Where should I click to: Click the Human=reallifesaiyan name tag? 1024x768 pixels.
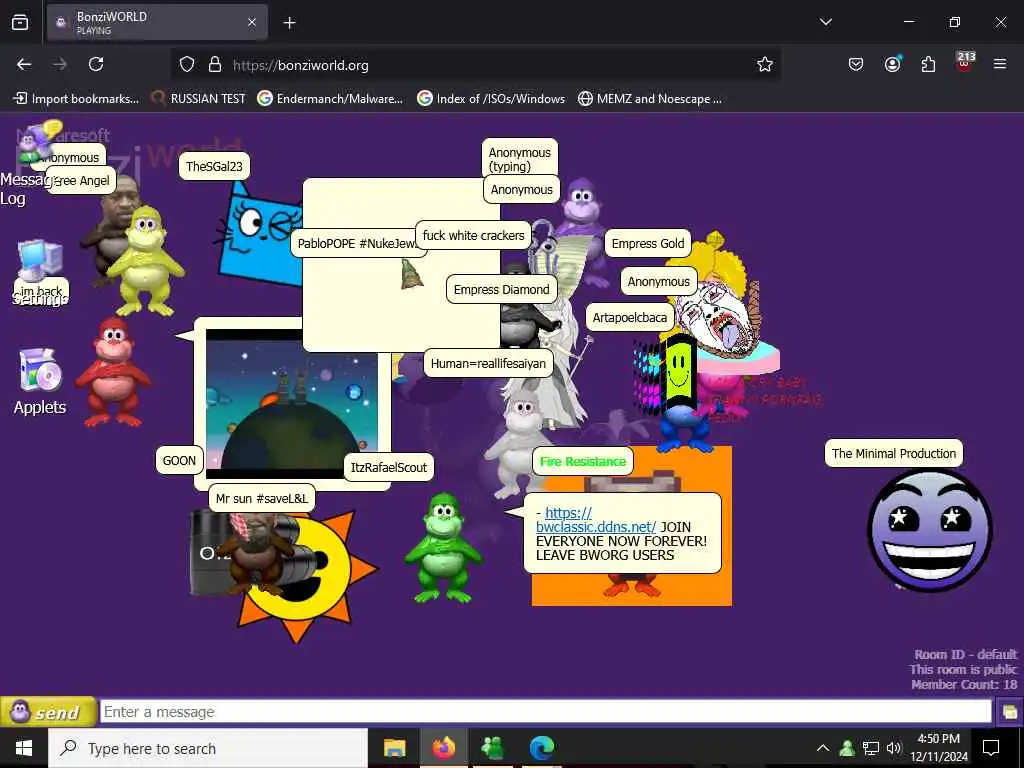point(488,364)
